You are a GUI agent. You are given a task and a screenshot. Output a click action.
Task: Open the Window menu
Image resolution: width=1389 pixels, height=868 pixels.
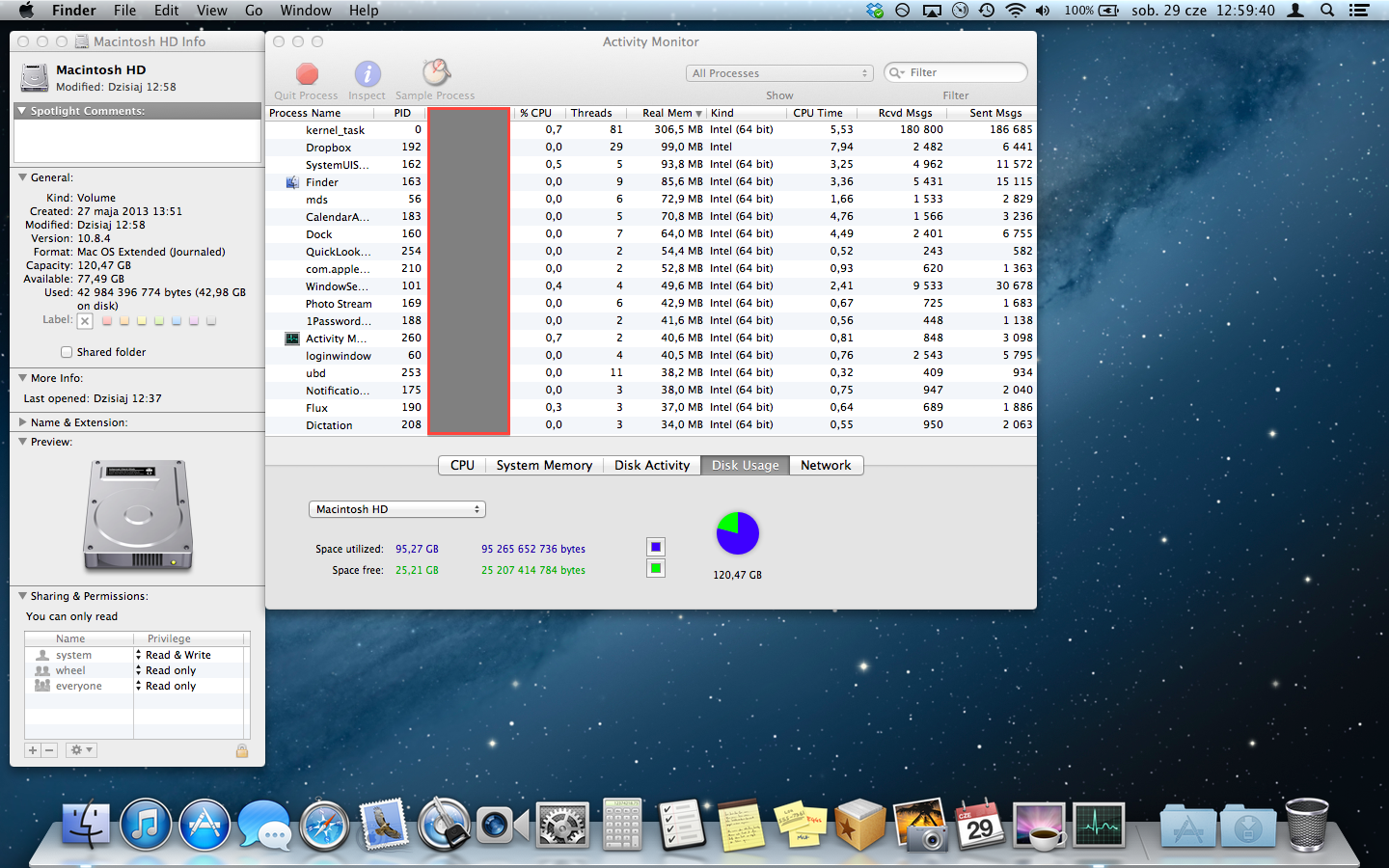tap(306, 11)
